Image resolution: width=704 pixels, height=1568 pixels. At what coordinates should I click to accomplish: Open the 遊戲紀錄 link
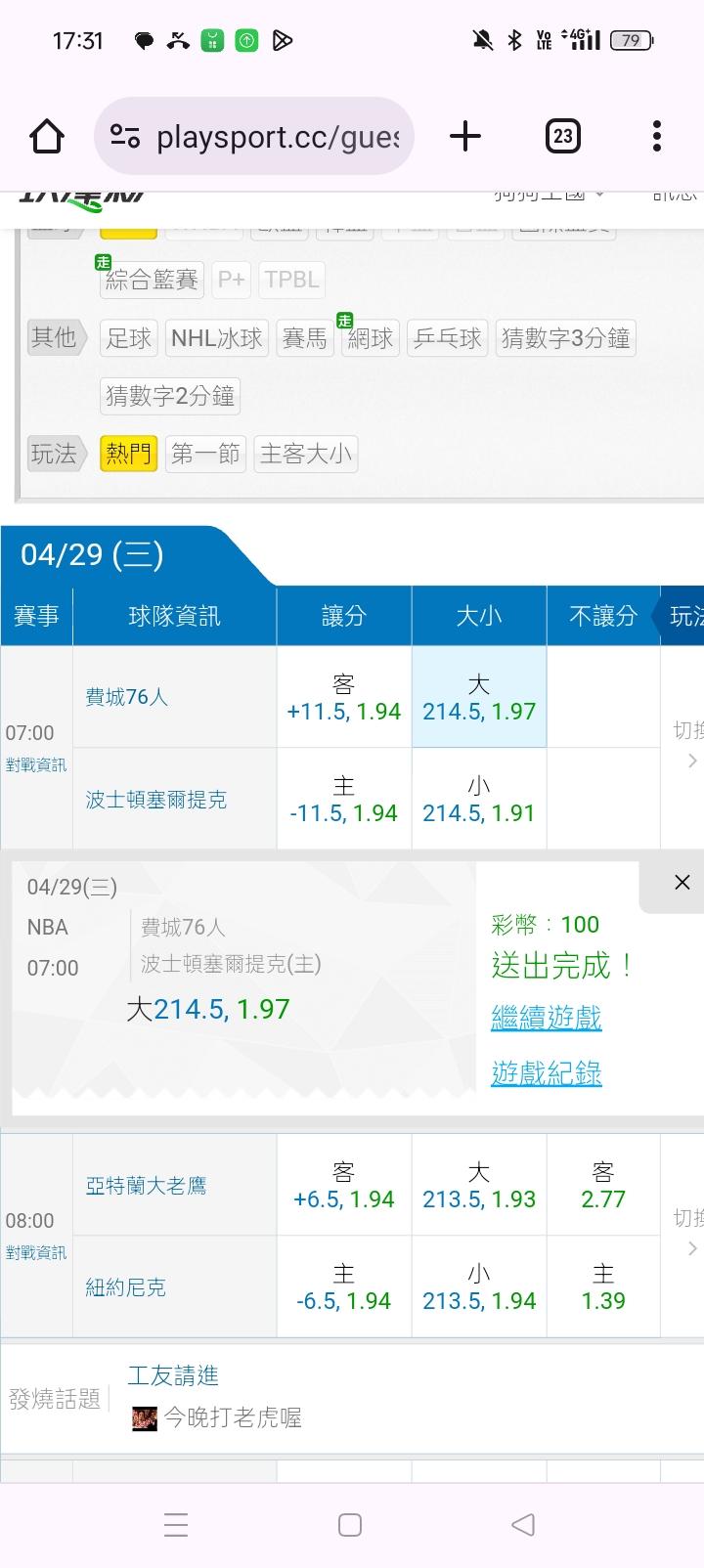tap(546, 1073)
